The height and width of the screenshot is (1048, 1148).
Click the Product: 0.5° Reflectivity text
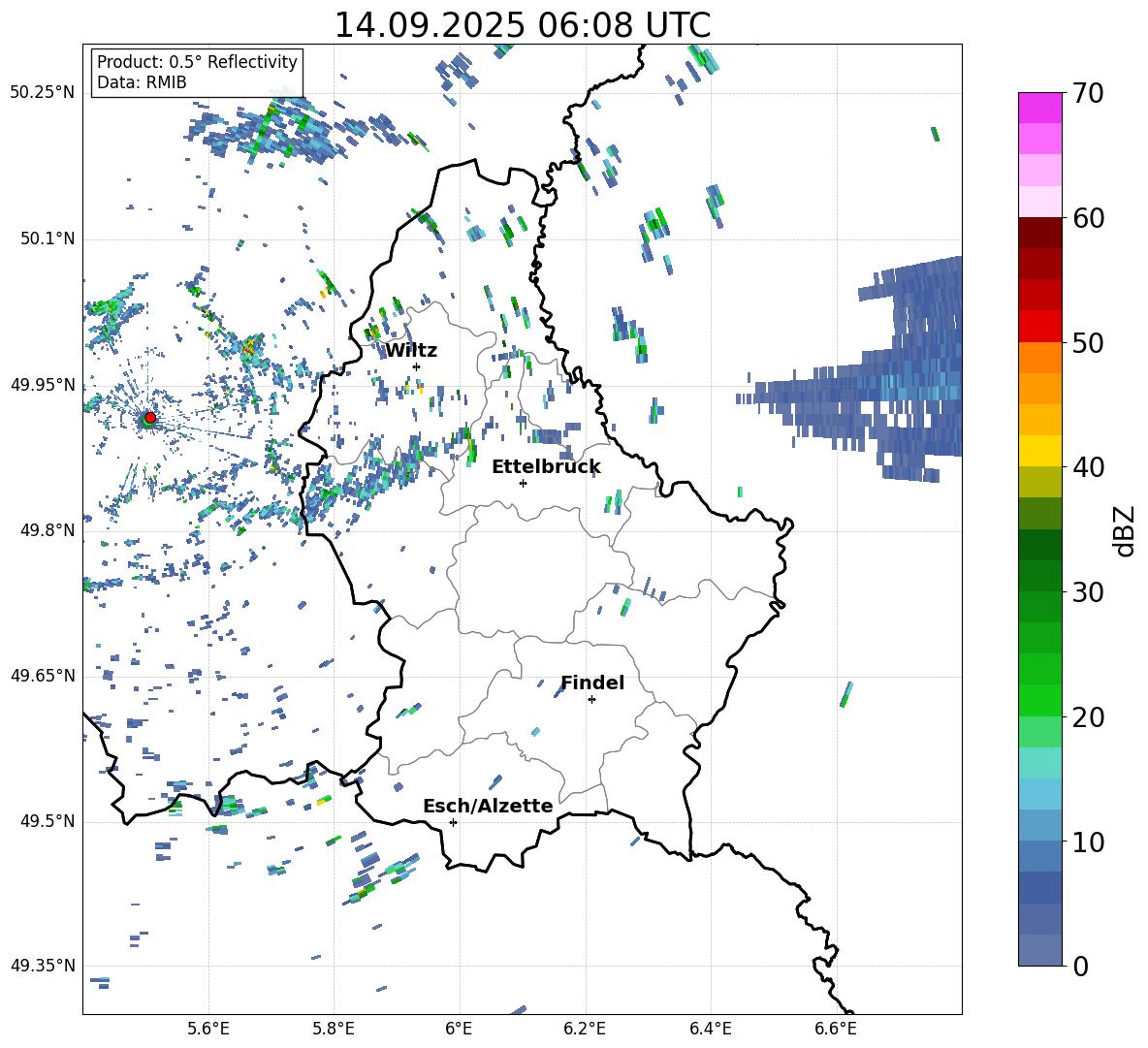(197, 61)
